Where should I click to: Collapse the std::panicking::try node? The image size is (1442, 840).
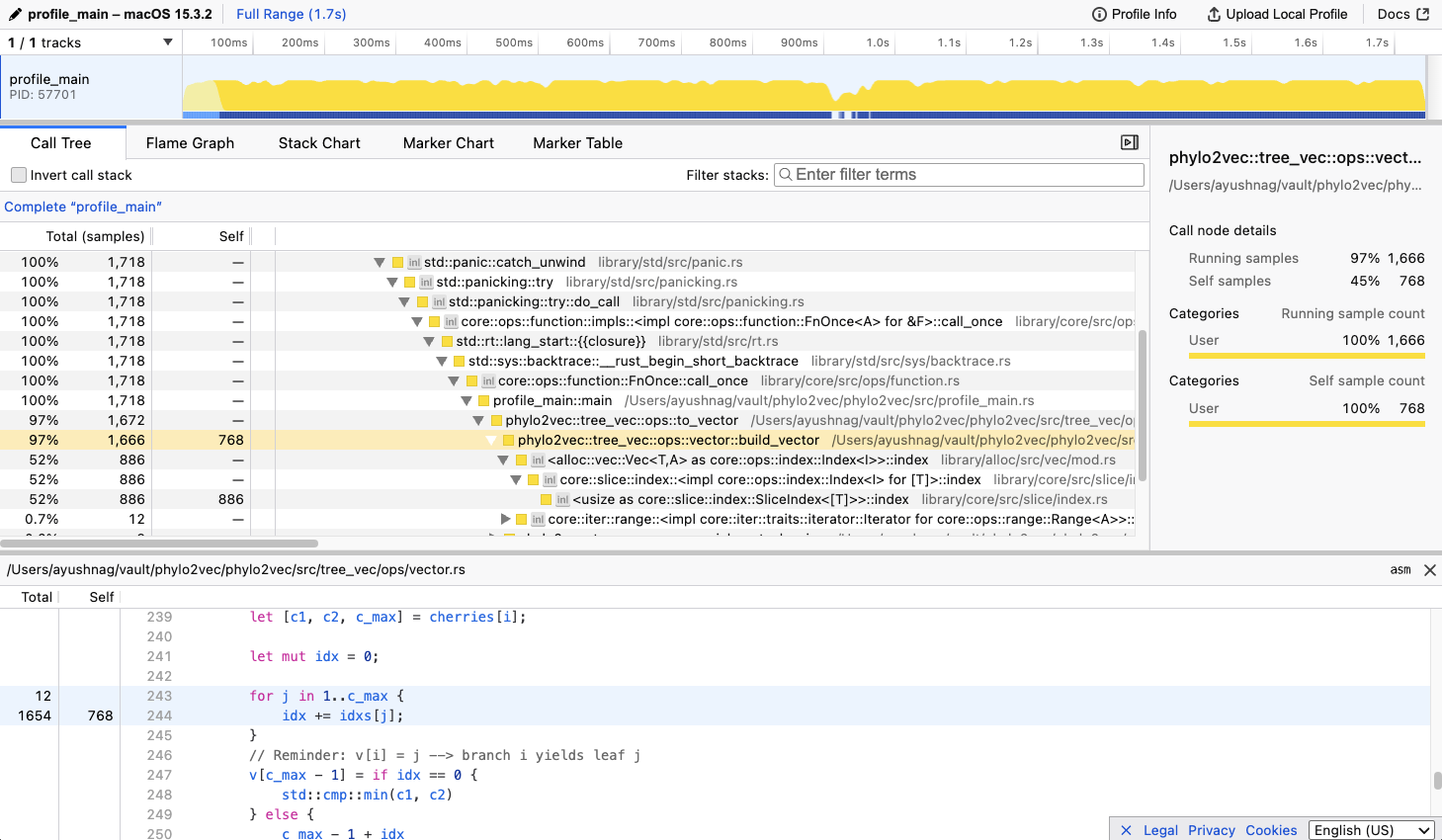392,282
